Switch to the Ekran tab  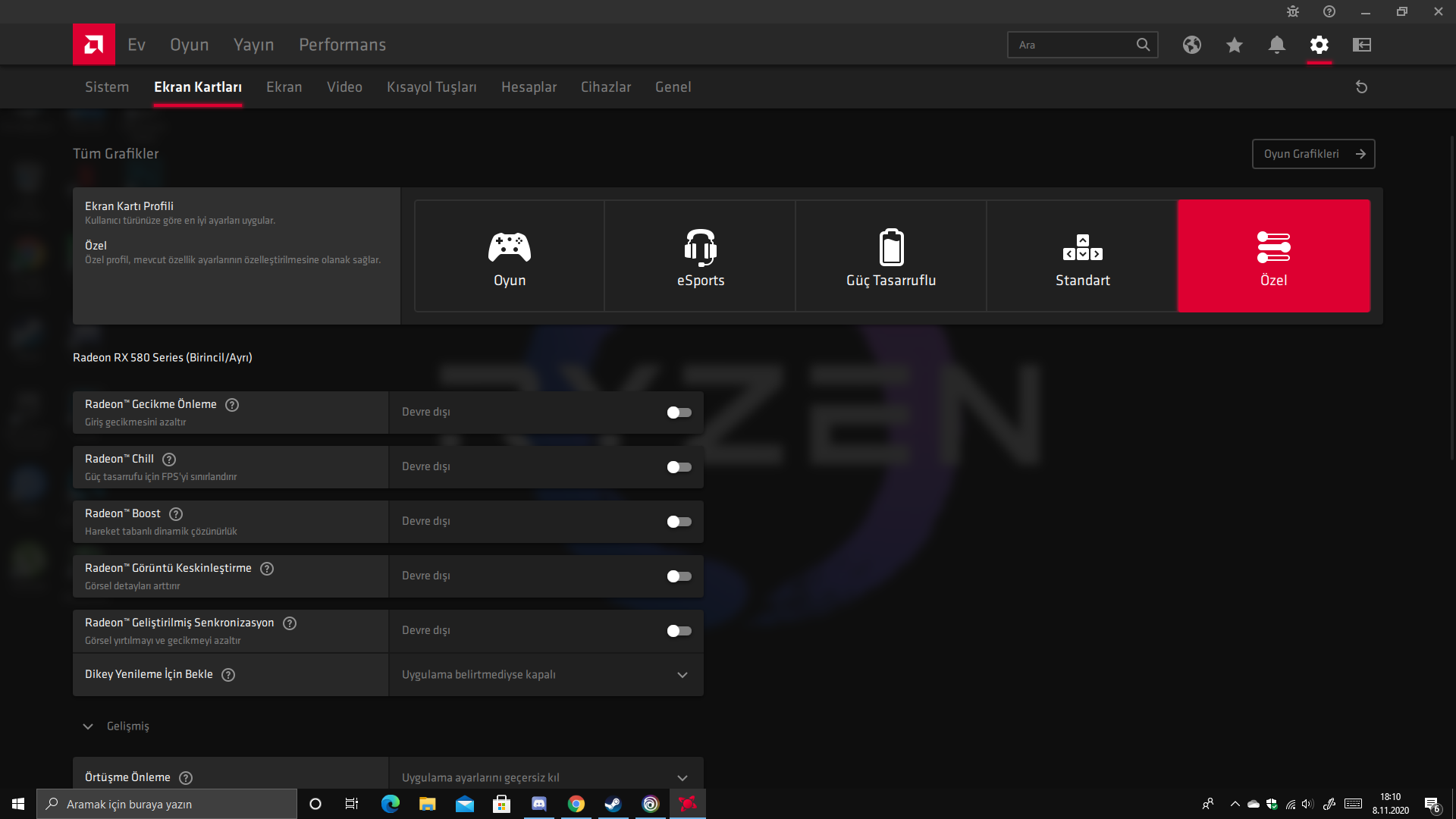coord(284,87)
